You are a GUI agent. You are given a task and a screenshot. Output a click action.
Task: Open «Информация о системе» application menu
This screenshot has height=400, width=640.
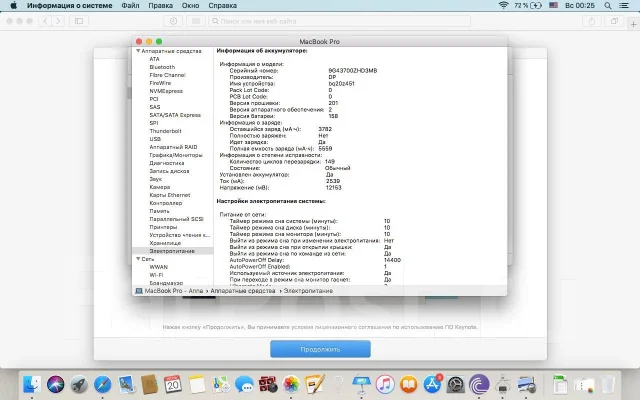69,5
